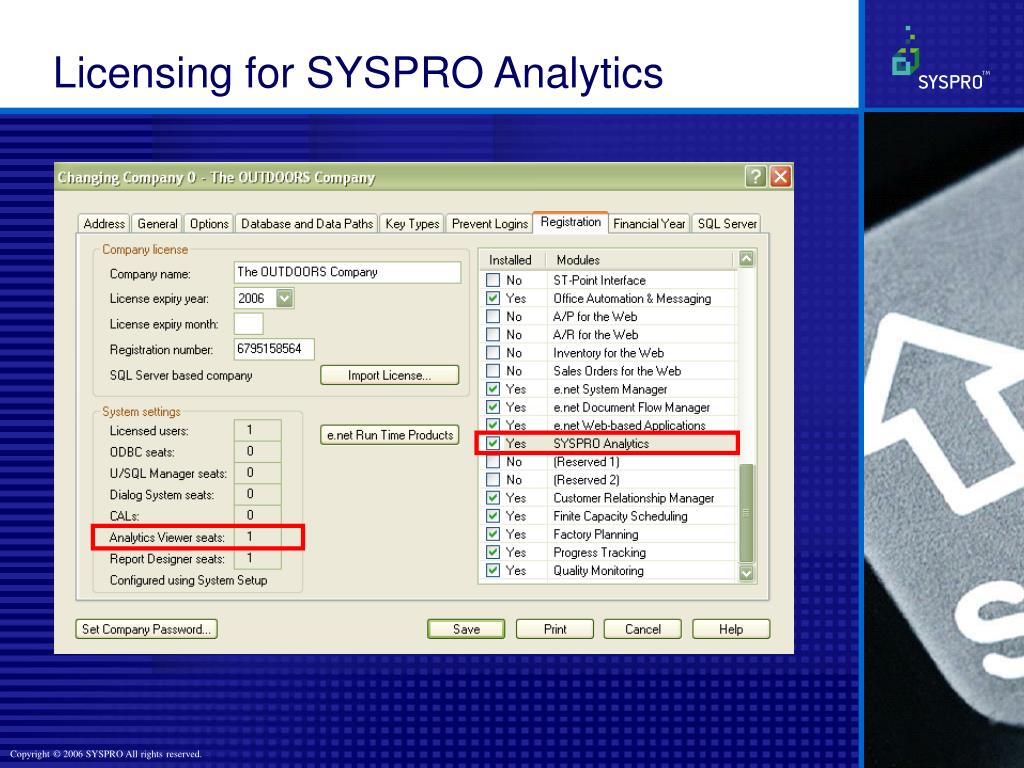Check the (Reserved 1) module checkbox

click(x=493, y=462)
